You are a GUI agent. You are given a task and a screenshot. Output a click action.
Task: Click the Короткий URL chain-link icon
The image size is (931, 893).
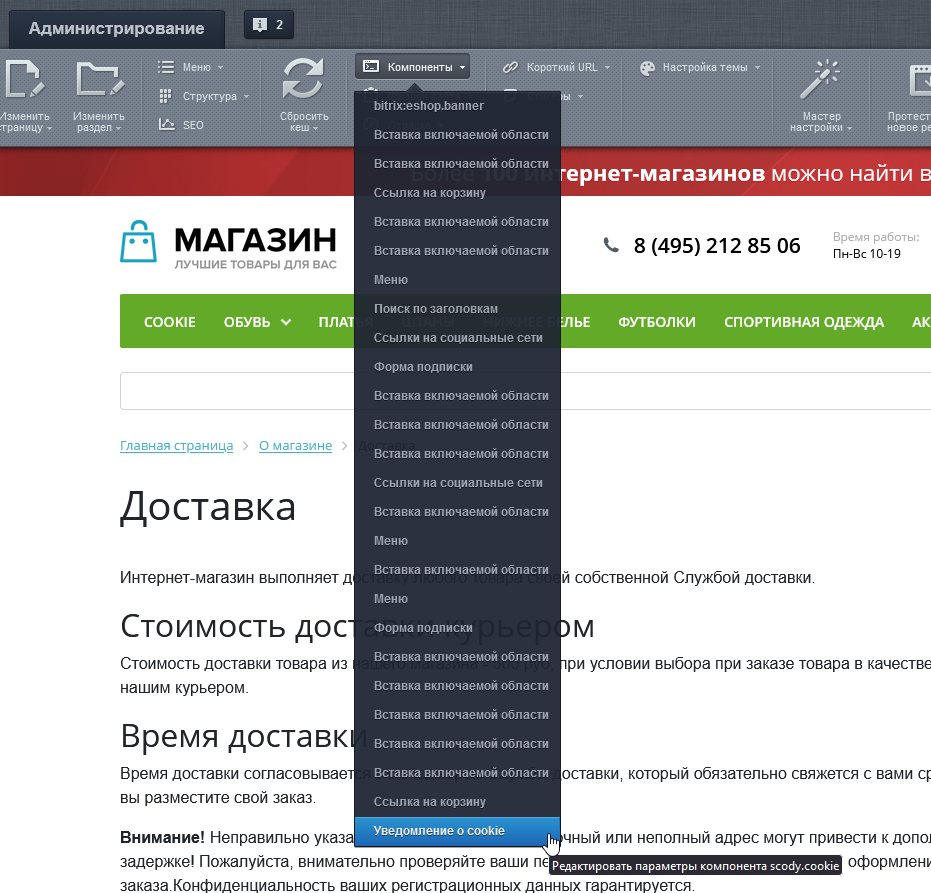coord(511,67)
